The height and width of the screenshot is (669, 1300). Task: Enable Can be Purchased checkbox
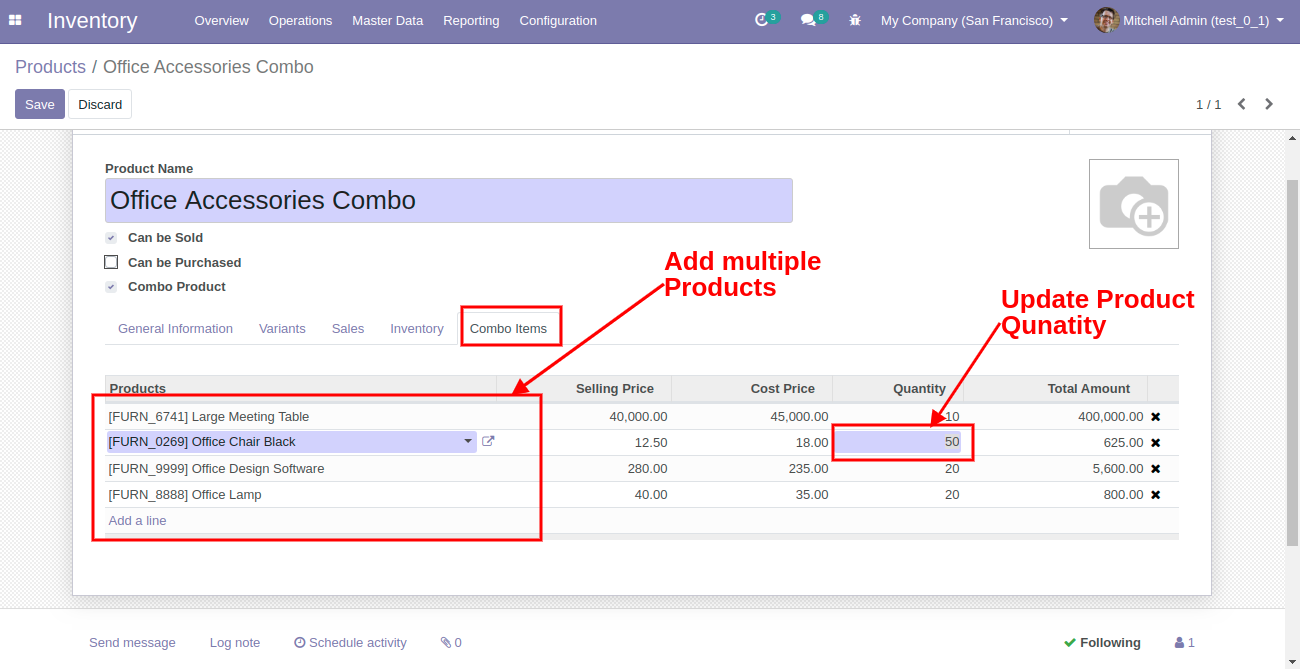point(111,262)
